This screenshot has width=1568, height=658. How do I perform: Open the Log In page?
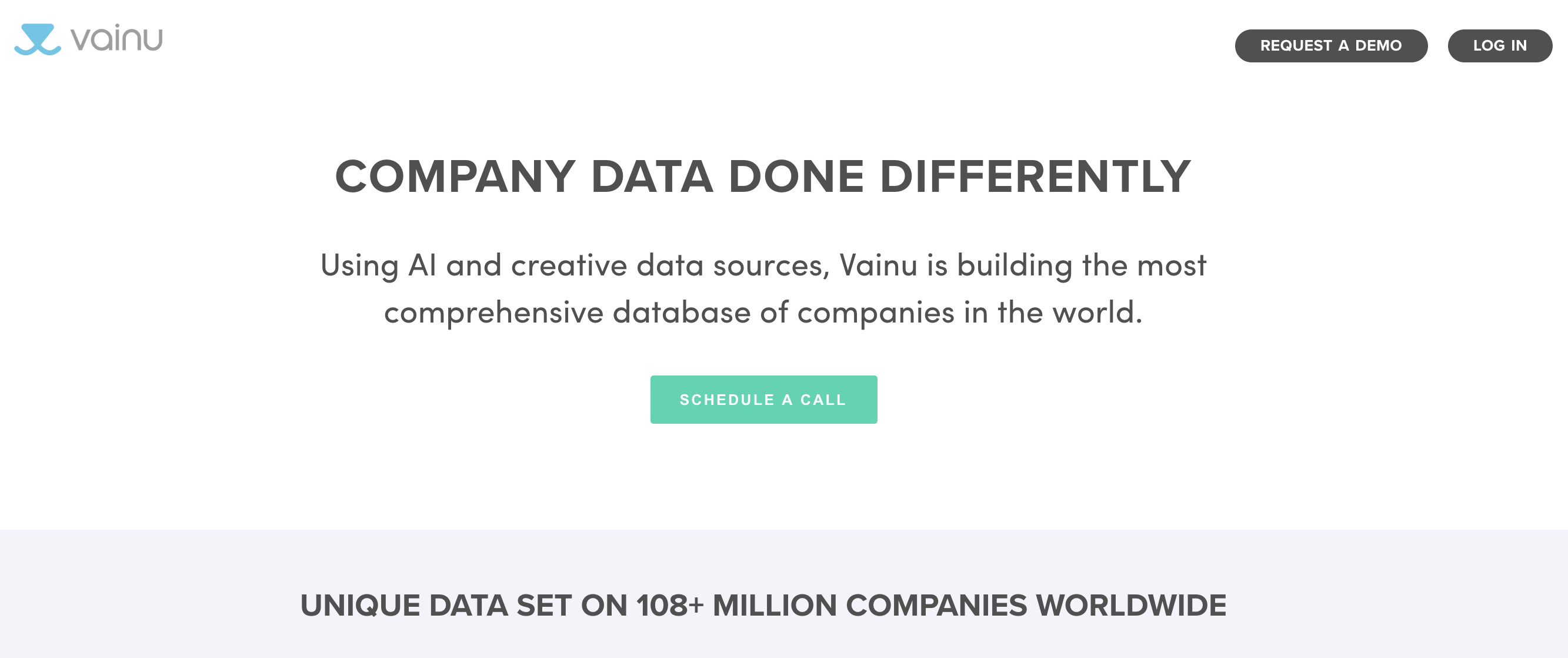(x=1499, y=46)
